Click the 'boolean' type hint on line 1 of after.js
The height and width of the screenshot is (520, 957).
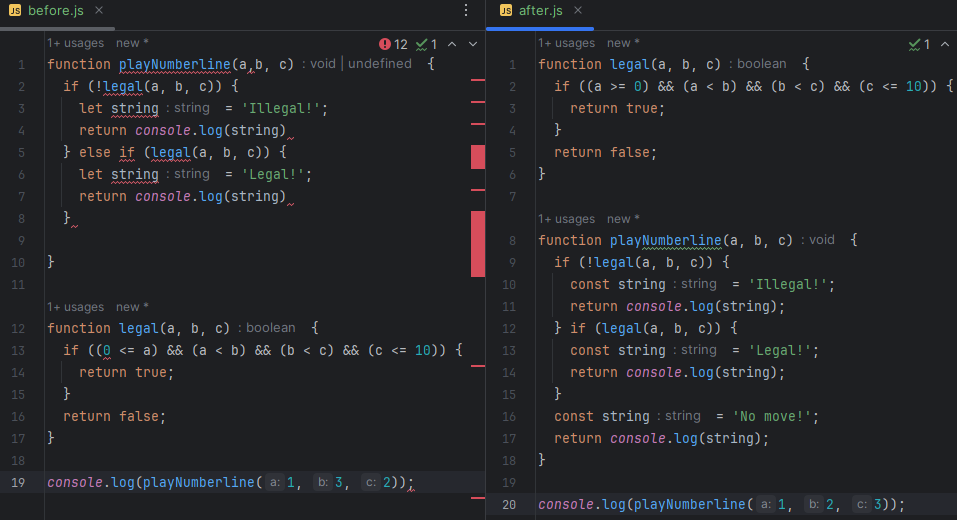tap(762, 64)
